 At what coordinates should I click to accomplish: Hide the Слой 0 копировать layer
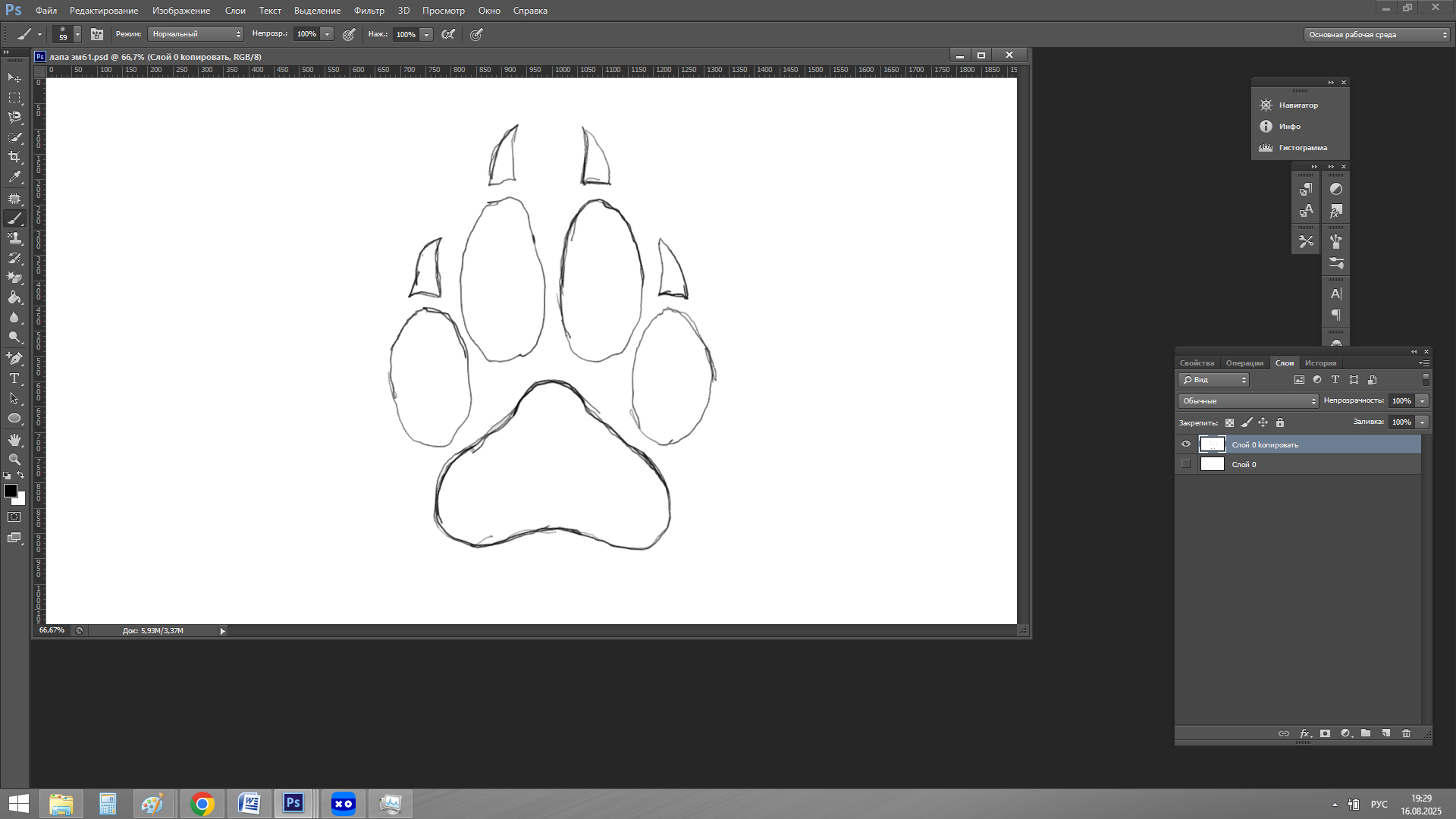[x=1186, y=444]
